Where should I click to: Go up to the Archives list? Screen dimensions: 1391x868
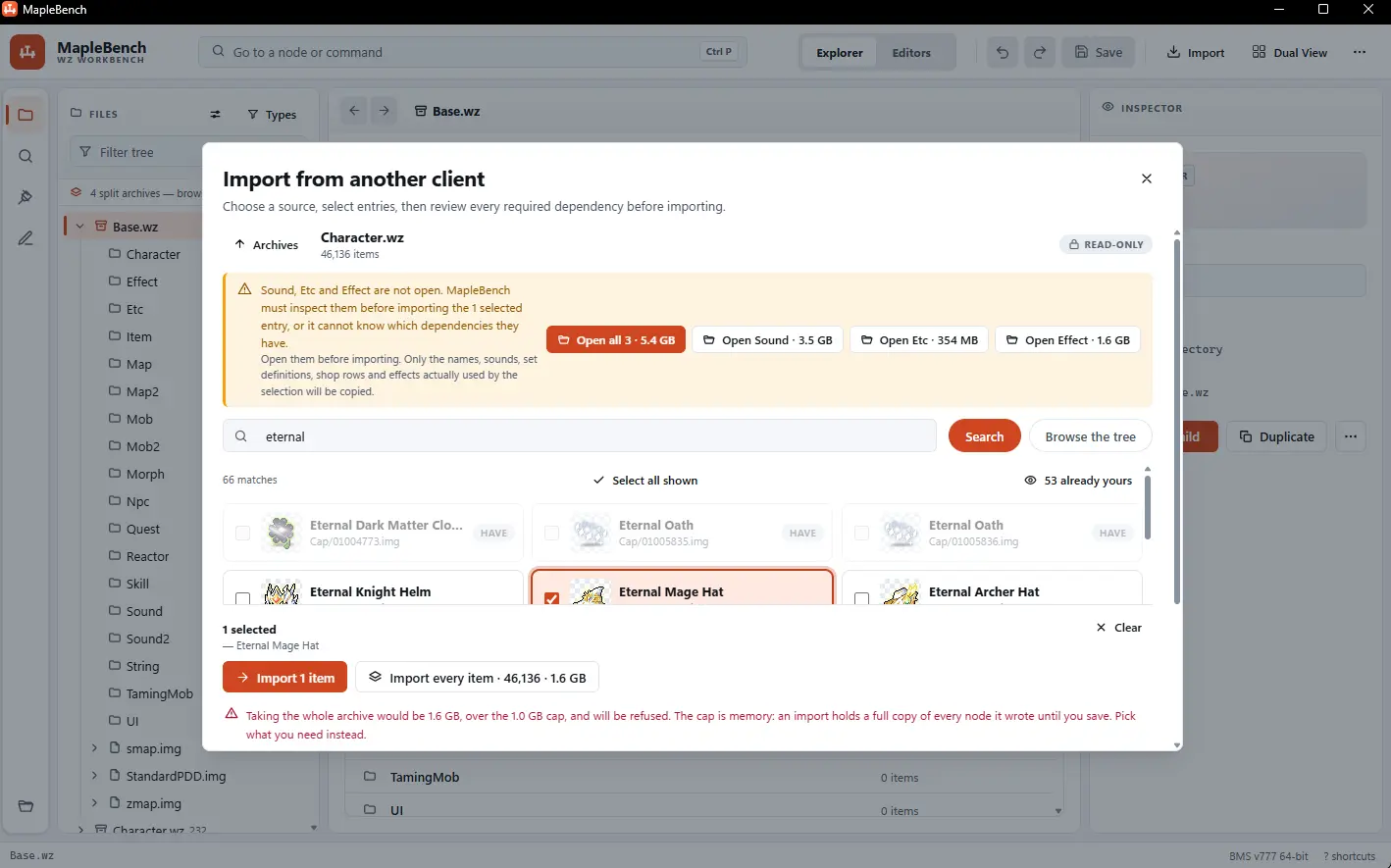pyautogui.click(x=266, y=244)
